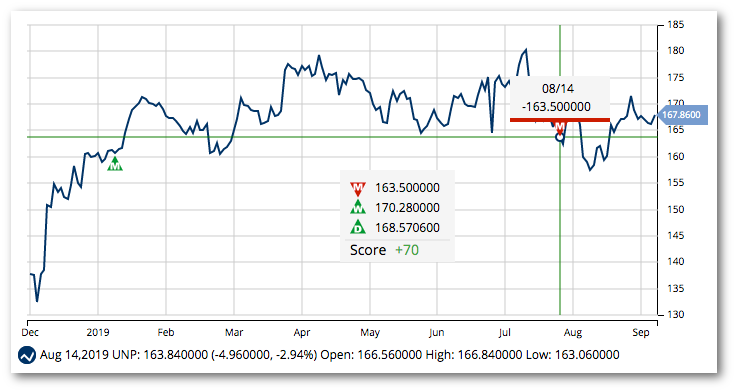Click the 140 price axis label
The image size is (736, 392).
click(676, 261)
